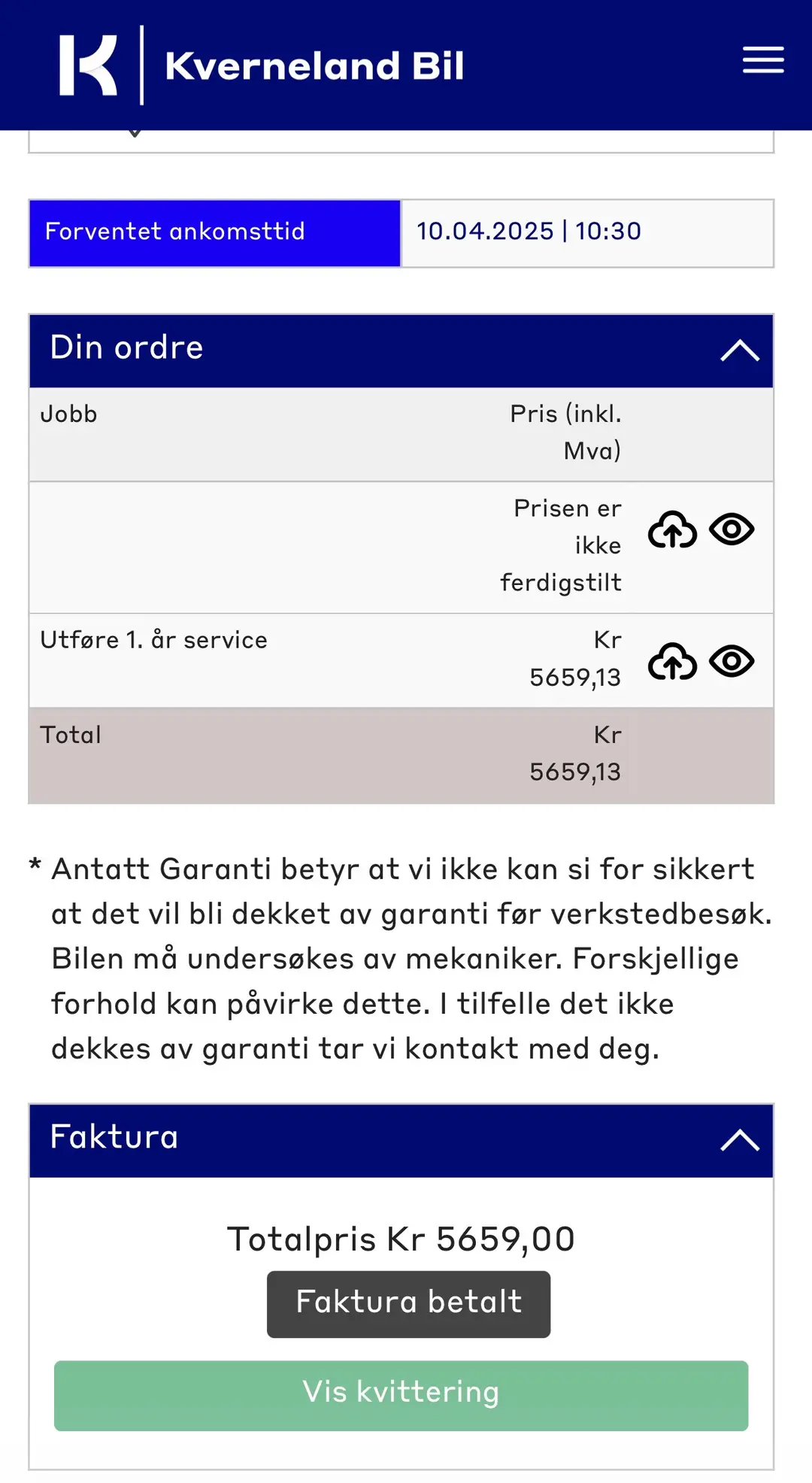Viewport: 812px width, 1483px height.
Task: Click the Din ordre header title
Action: (127, 347)
